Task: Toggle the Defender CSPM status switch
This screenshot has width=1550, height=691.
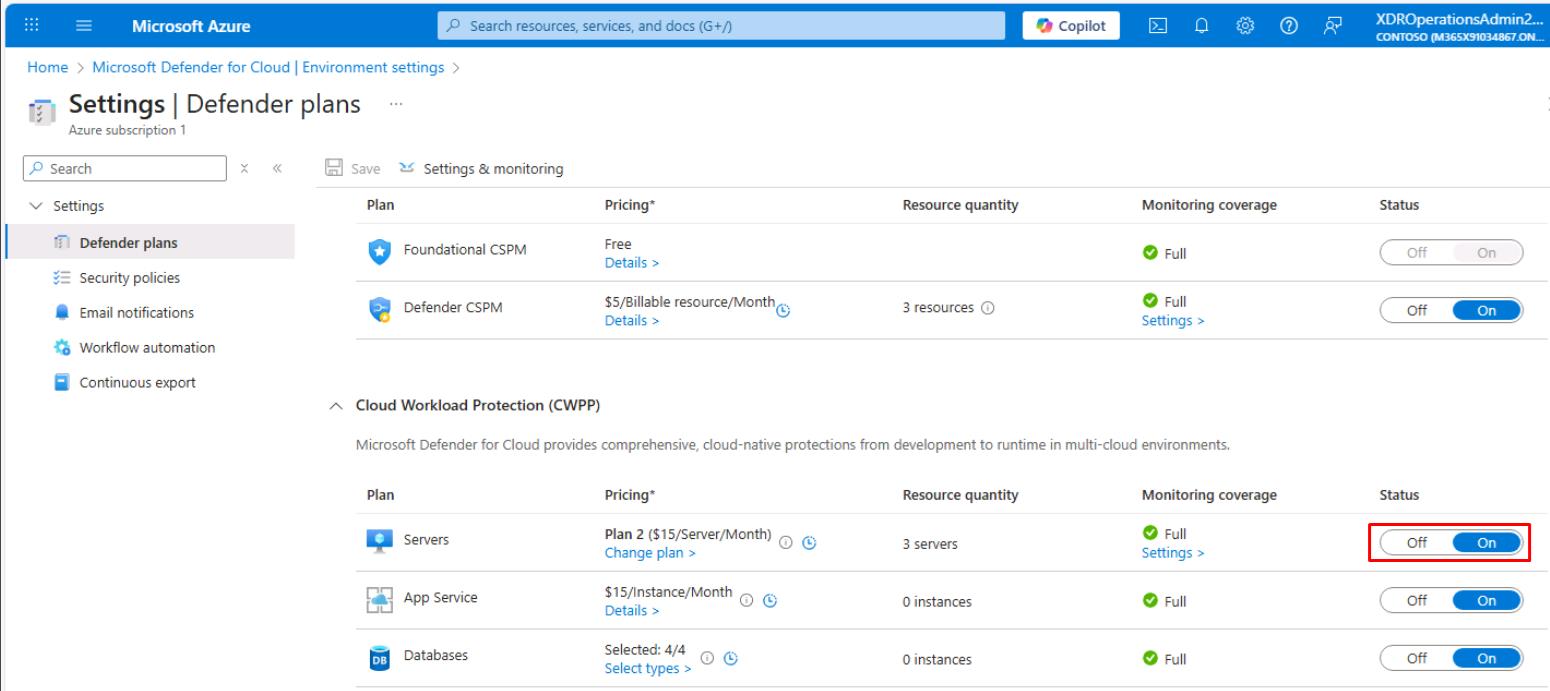Action: pos(1450,310)
